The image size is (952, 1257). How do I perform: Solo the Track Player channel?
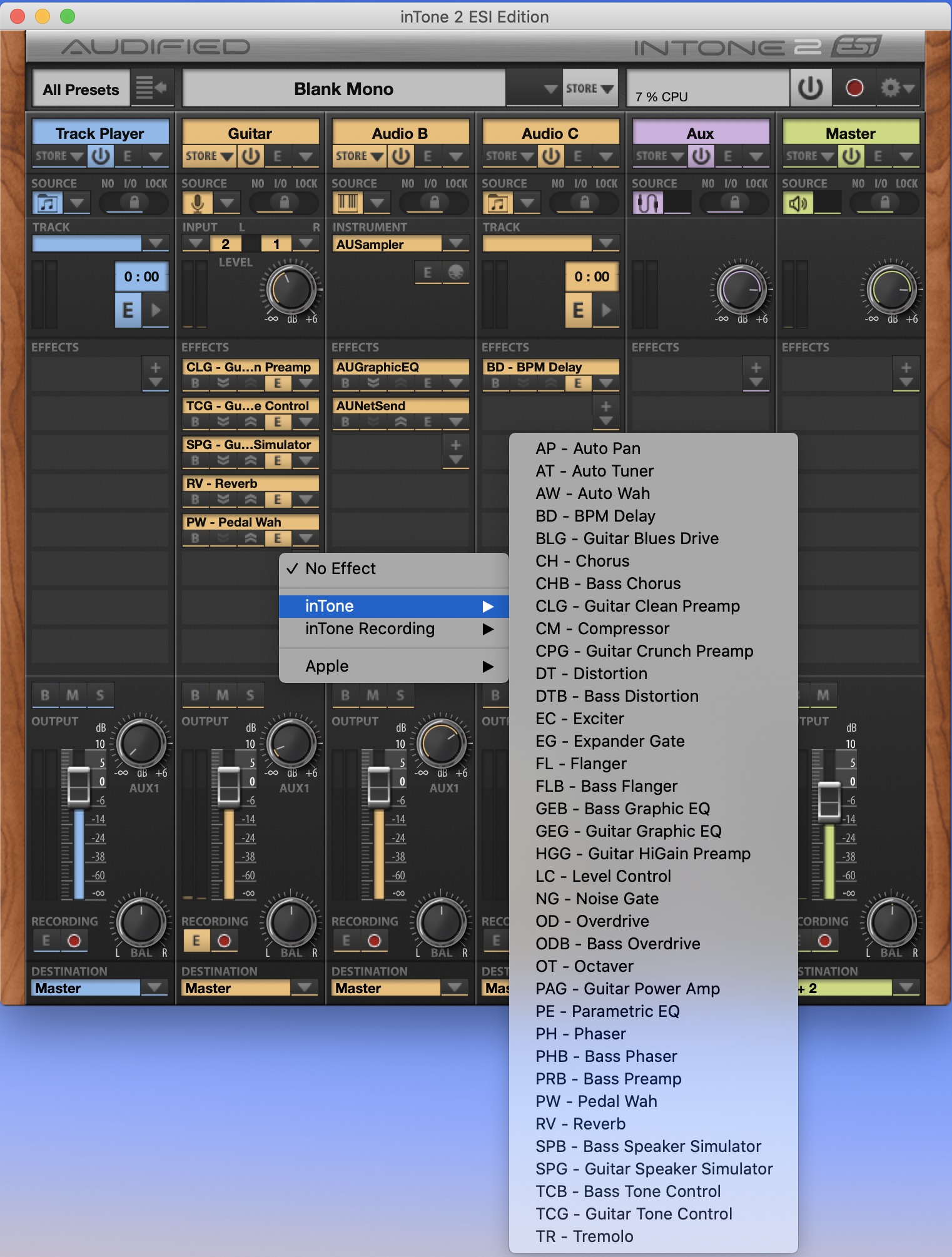click(x=100, y=695)
